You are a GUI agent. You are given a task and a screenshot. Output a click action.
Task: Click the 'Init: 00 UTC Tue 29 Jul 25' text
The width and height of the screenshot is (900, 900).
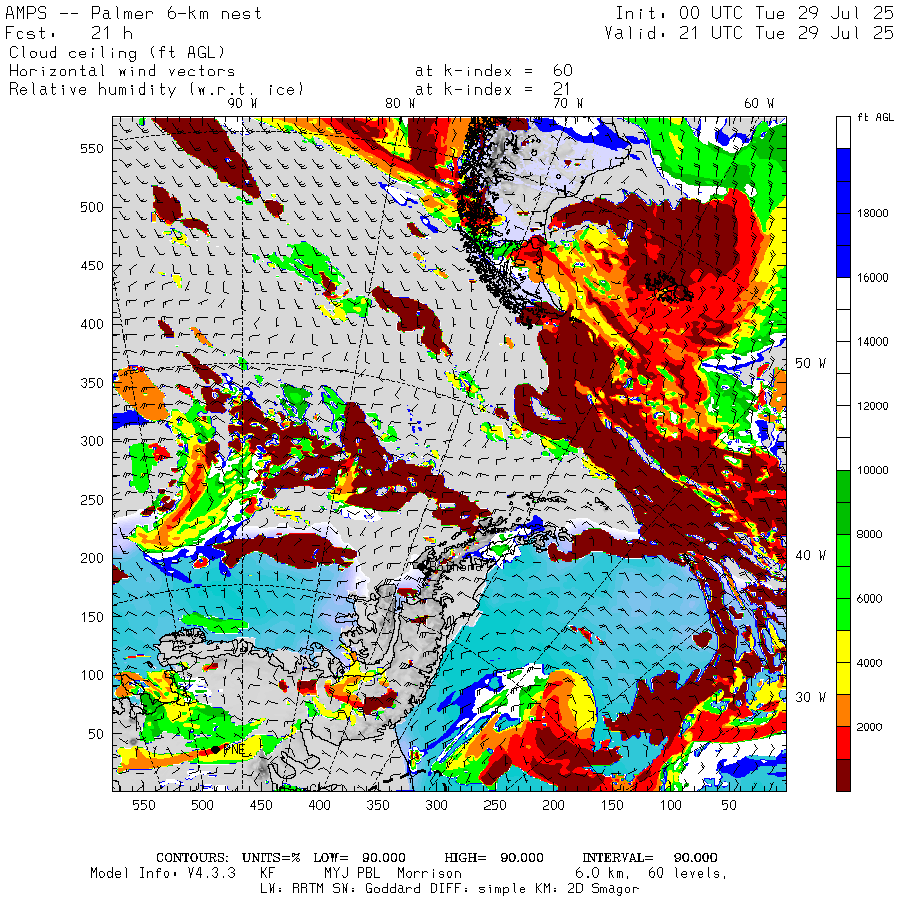754,13
